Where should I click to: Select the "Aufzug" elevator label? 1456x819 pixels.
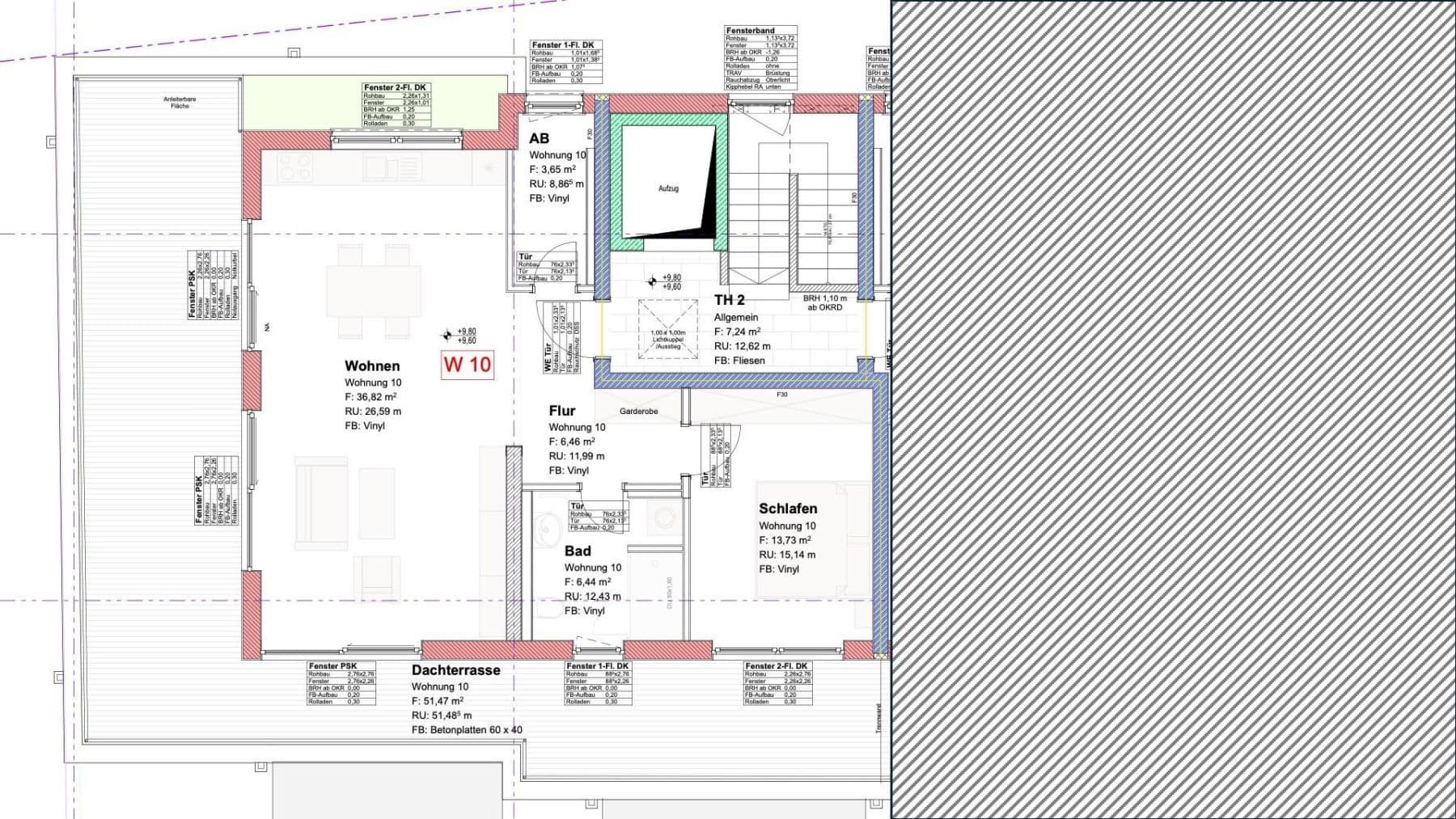[x=668, y=188]
